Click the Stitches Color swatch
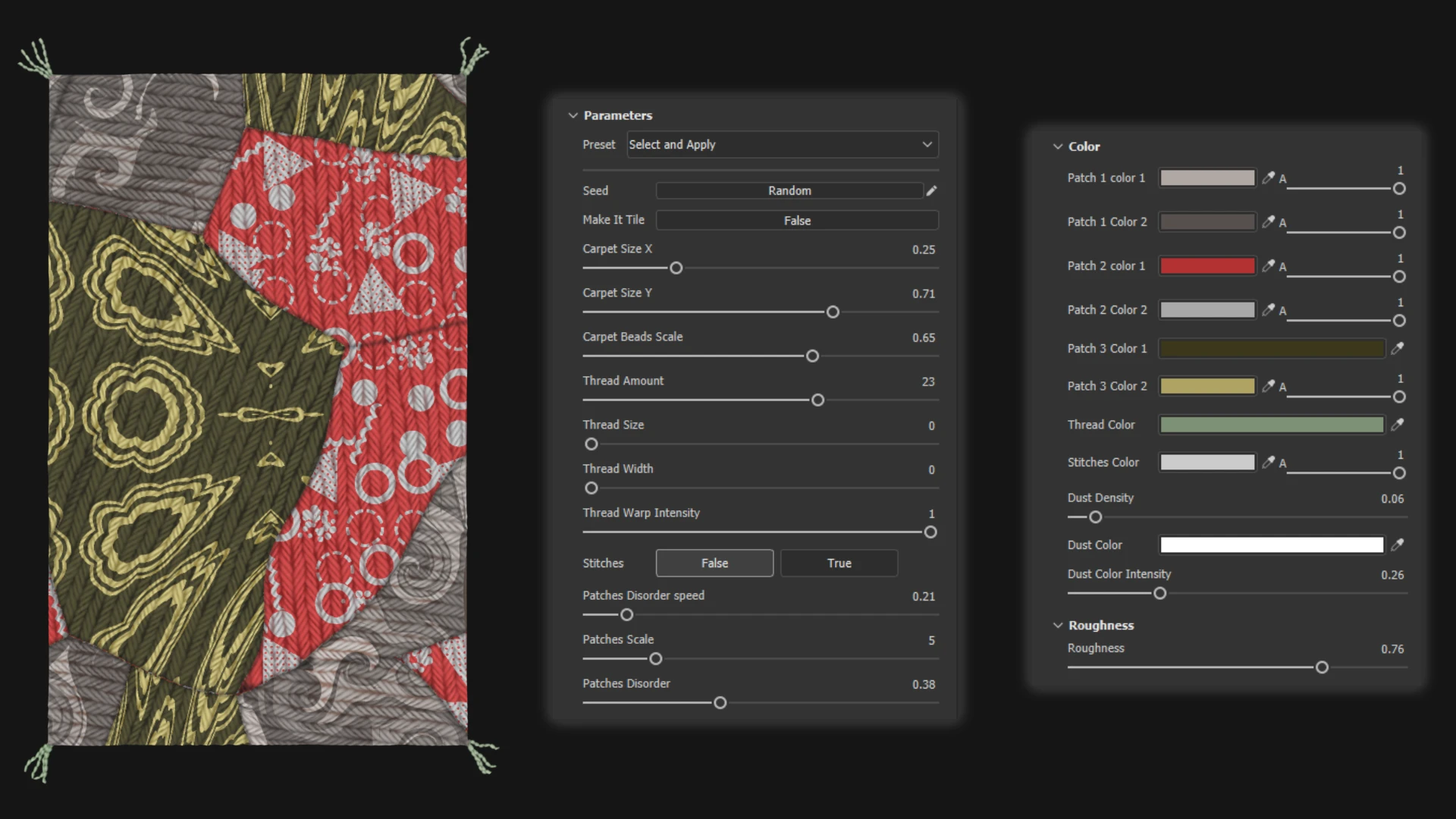Screen dimensions: 1456x819 (1207, 462)
